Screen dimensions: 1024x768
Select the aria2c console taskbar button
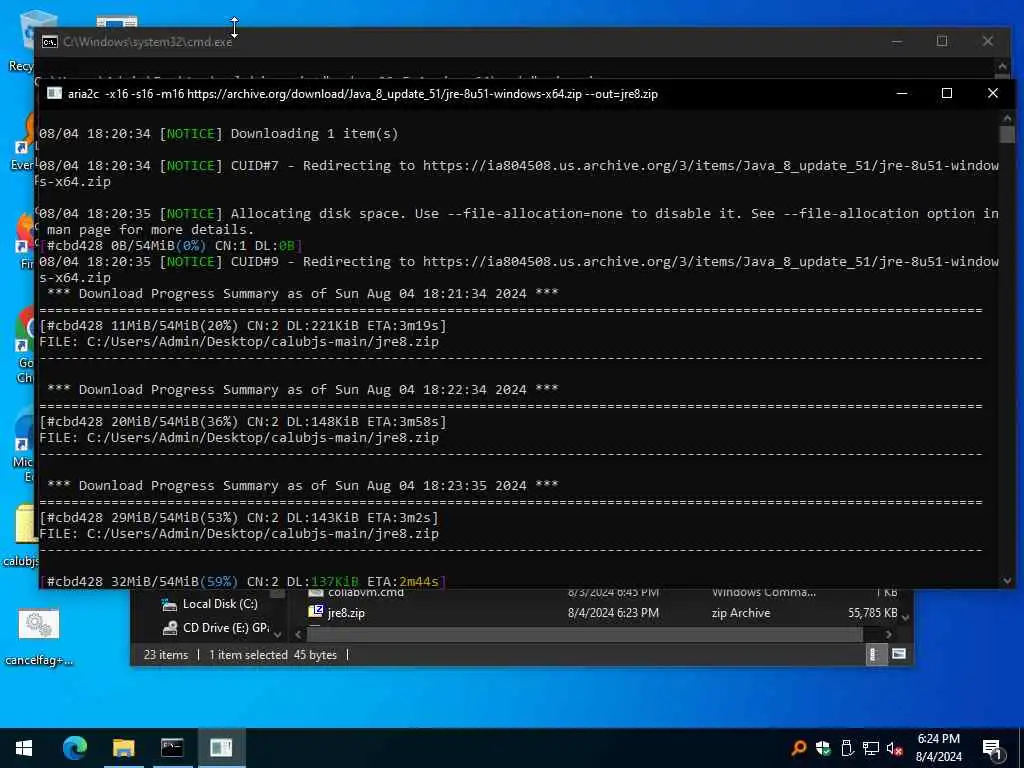221,748
